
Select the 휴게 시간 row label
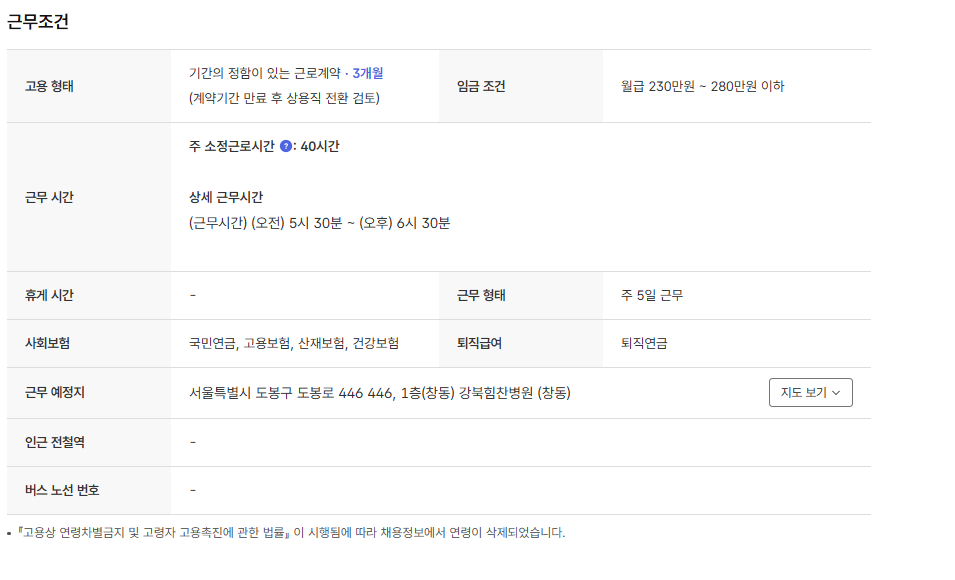point(50,295)
